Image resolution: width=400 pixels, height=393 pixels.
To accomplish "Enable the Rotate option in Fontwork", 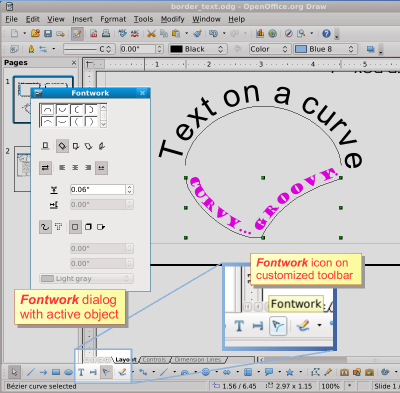I will coord(62,146).
